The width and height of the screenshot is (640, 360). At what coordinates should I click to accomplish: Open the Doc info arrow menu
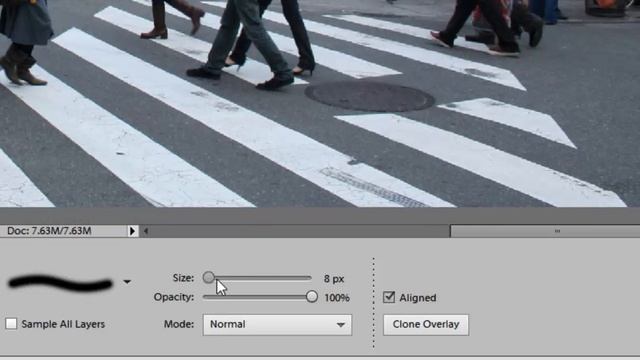click(132, 231)
